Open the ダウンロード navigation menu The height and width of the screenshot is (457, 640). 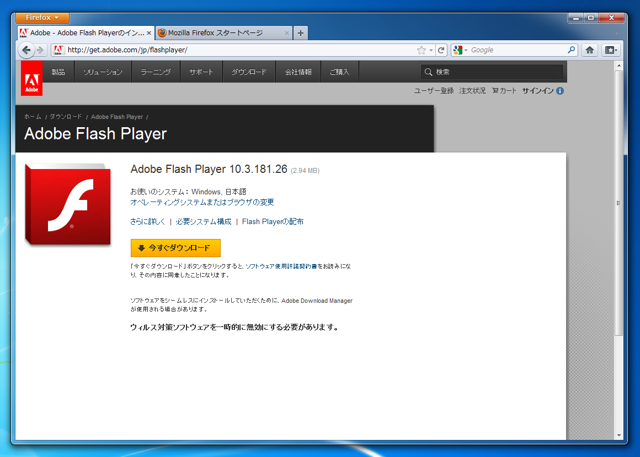pyautogui.click(x=249, y=72)
